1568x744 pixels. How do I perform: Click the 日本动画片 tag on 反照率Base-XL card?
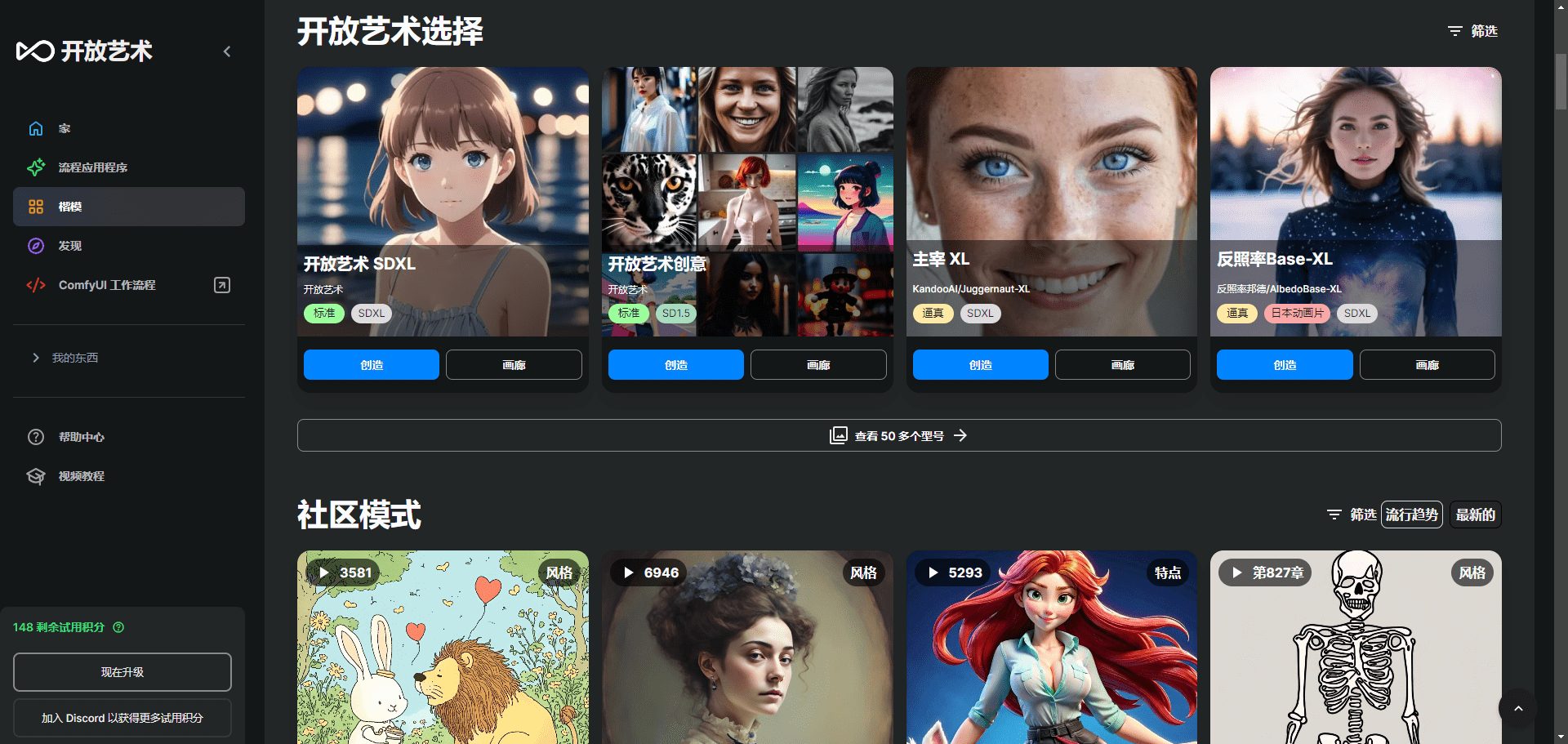point(1298,313)
